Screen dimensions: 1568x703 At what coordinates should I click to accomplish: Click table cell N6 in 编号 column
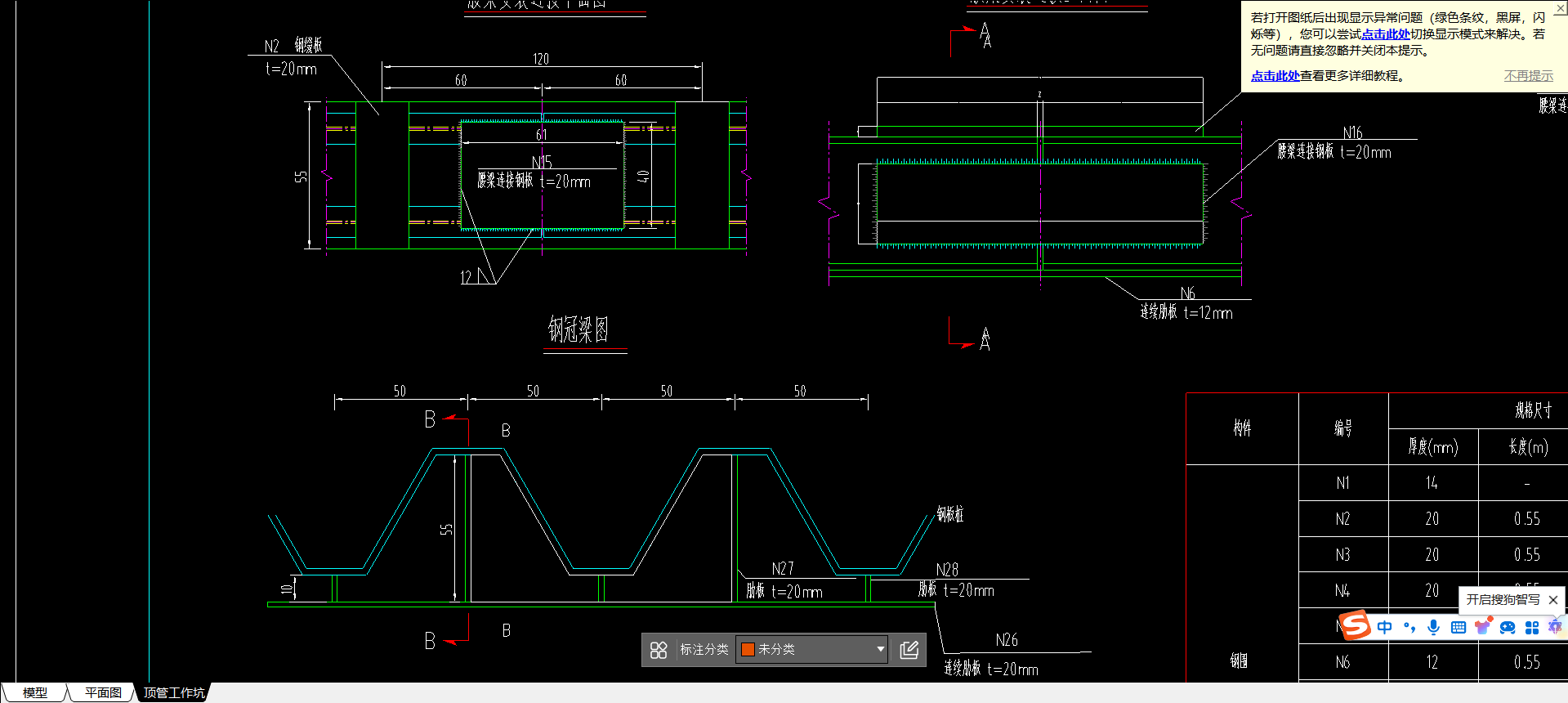[1342, 662]
